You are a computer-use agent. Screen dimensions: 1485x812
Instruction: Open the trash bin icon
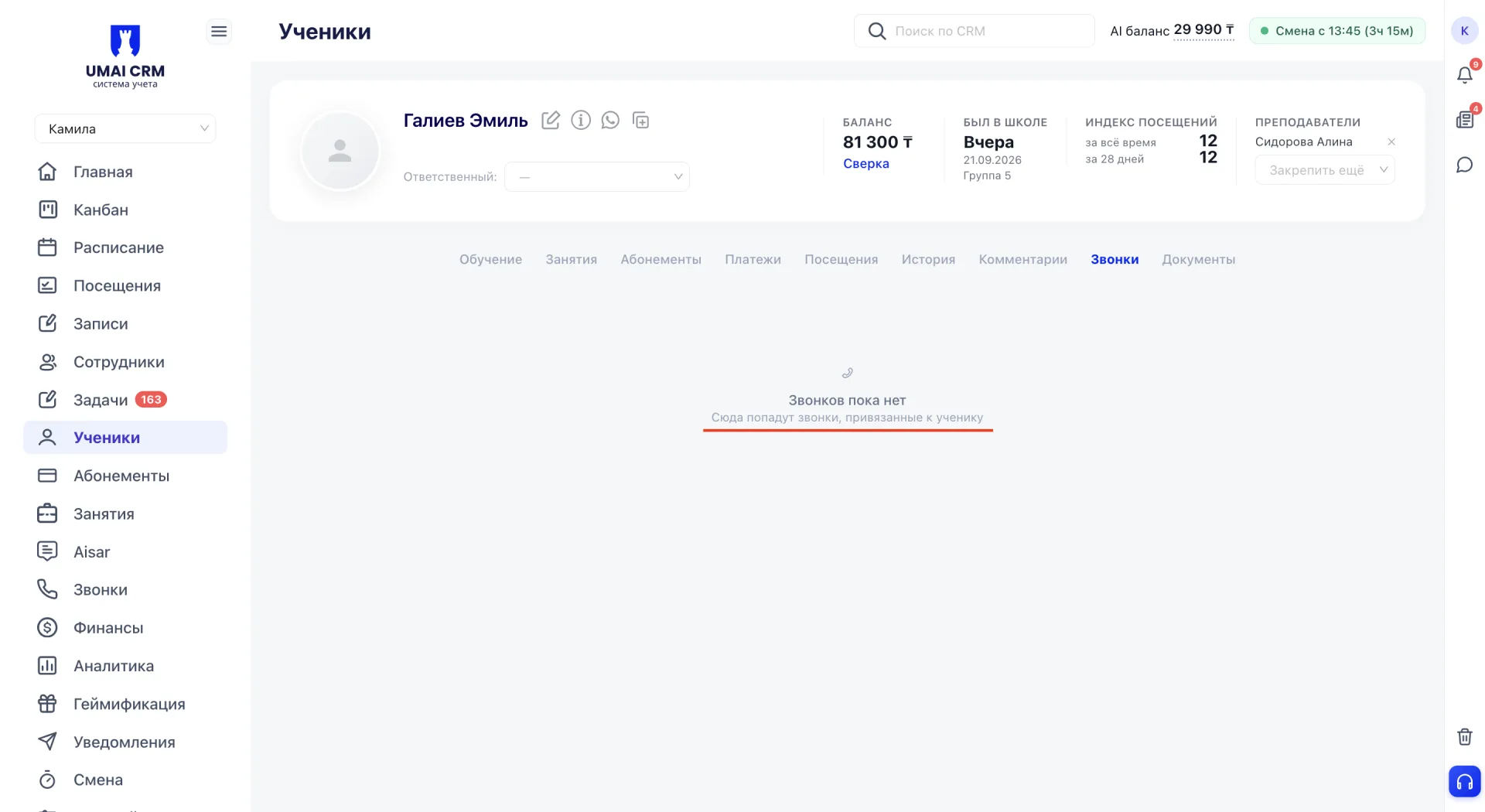1465,736
